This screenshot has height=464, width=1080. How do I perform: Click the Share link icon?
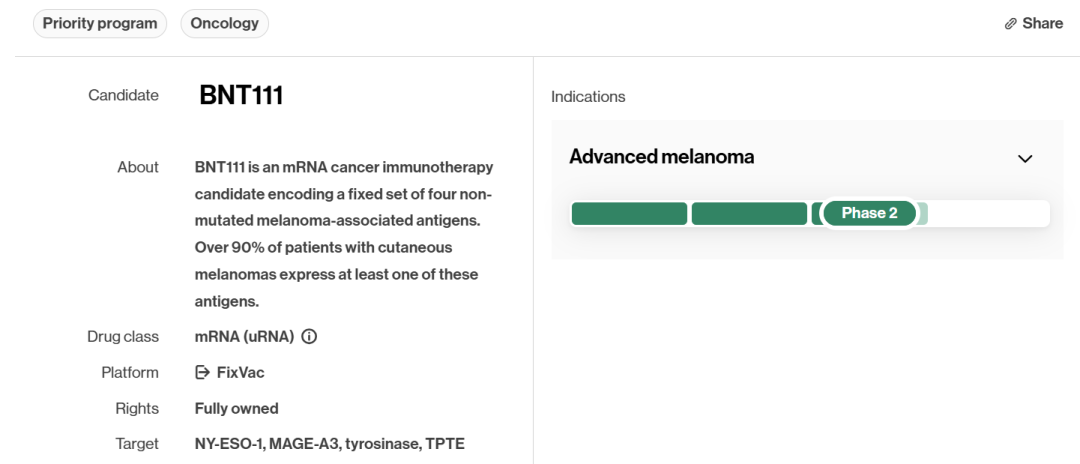1010,23
